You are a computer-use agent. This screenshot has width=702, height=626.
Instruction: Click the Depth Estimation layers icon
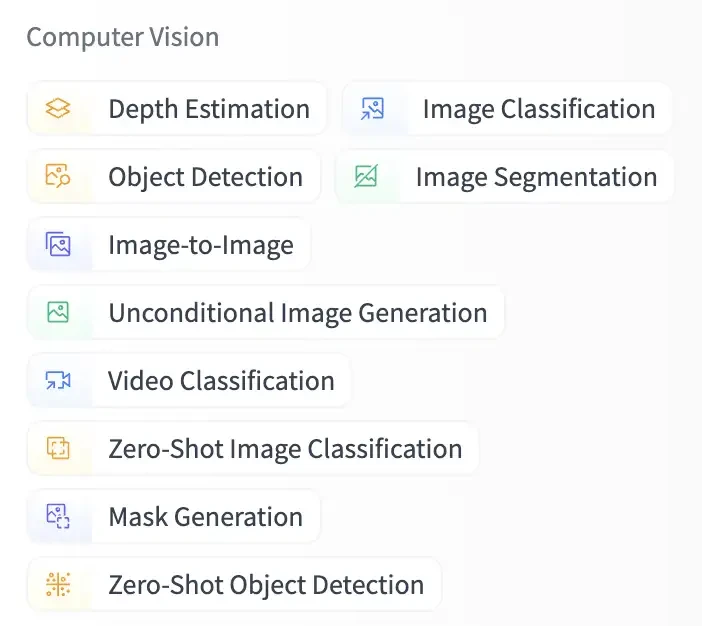pos(58,108)
